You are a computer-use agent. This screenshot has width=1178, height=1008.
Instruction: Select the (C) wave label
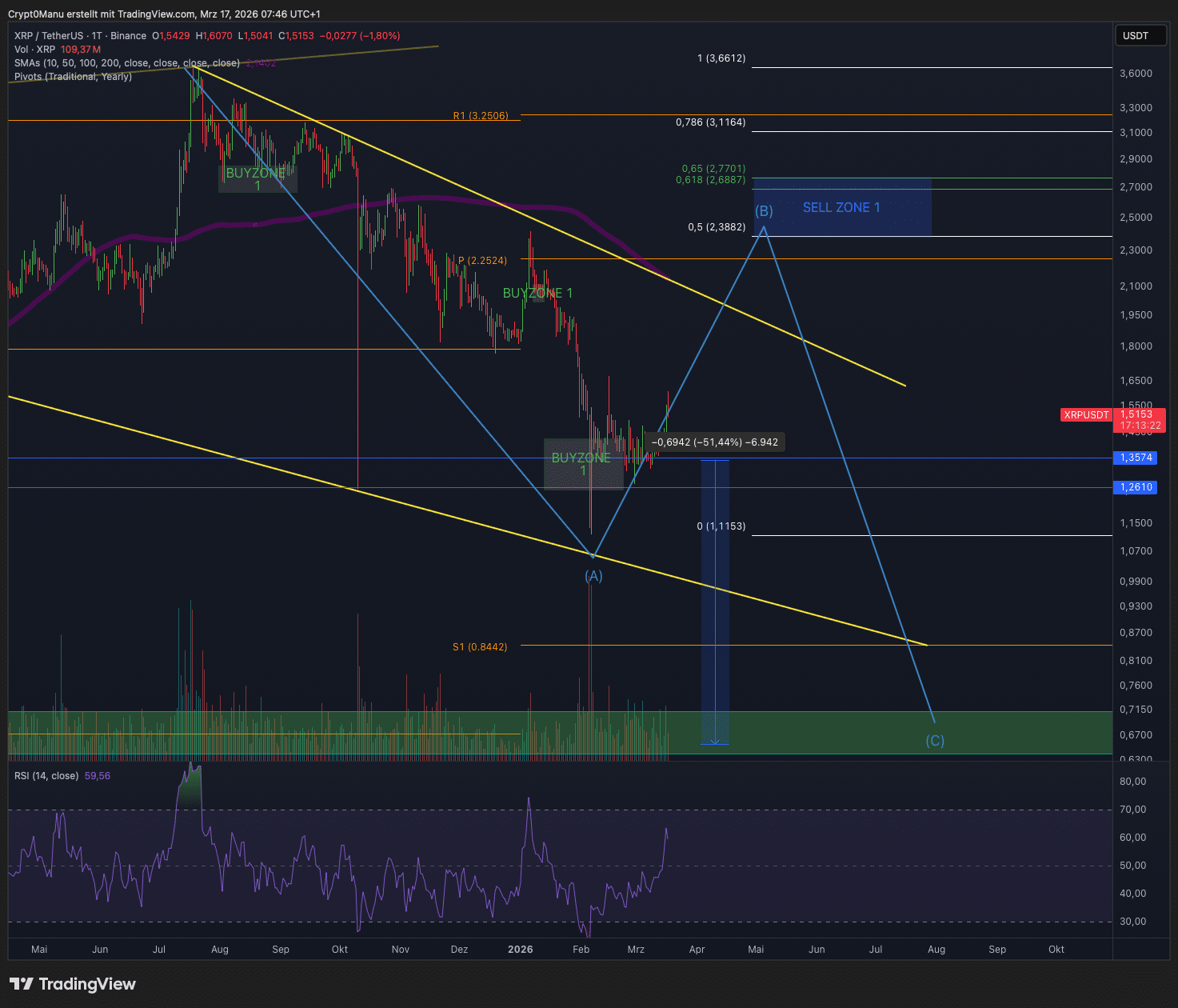point(934,741)
